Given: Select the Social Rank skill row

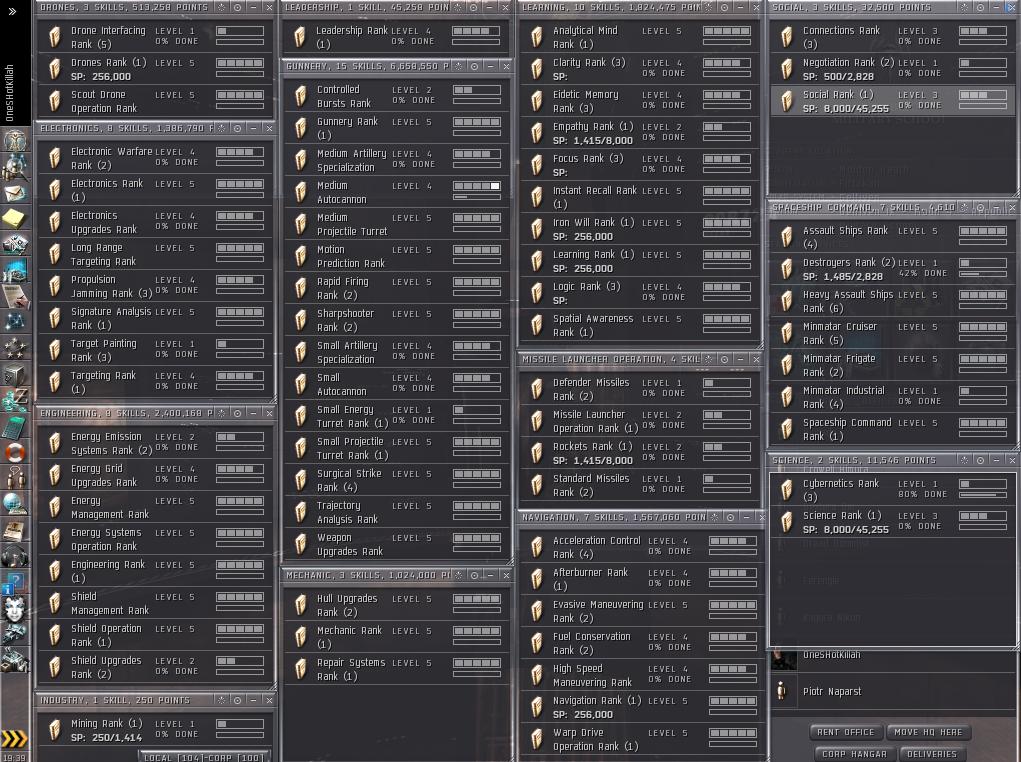Looking at the screenshot, I should tap(892, 101).
